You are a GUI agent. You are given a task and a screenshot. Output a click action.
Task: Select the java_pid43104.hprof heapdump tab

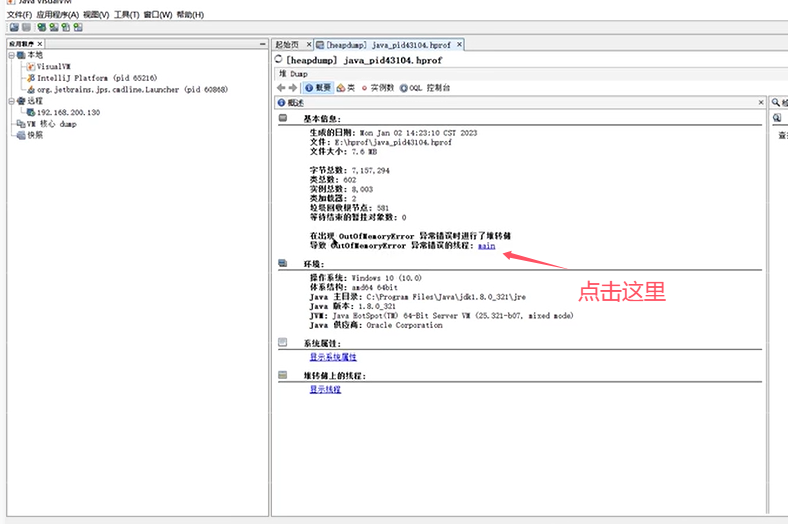click(x=388, y=45)
